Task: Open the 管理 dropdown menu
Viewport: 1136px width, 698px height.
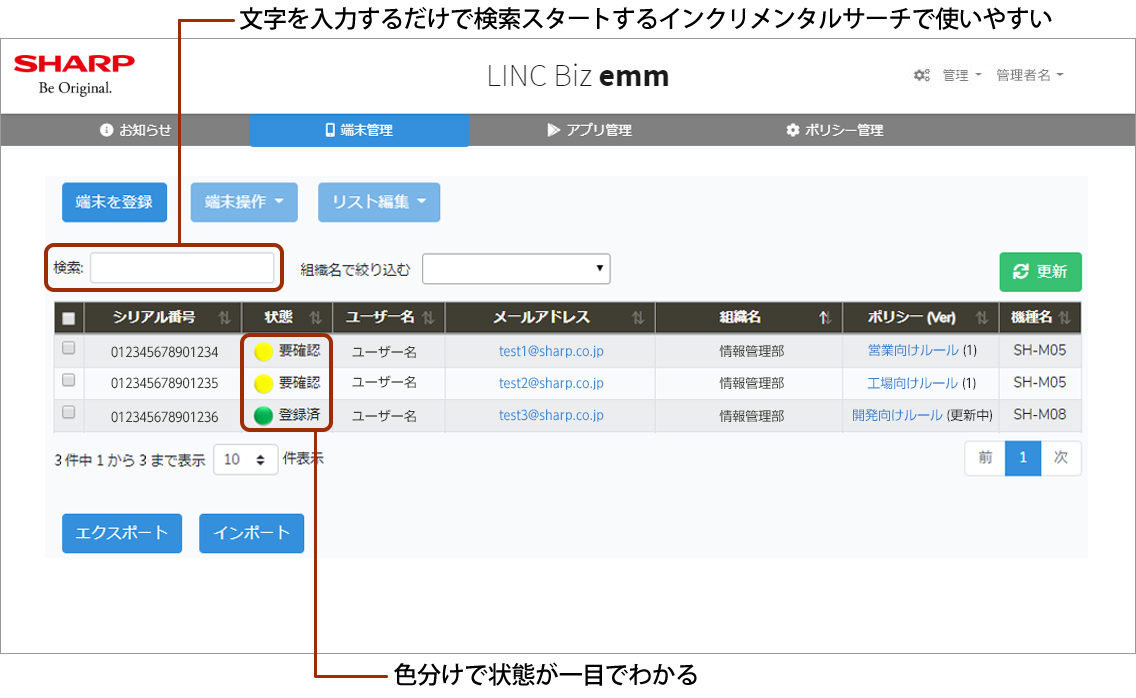Action: coord(961,75)
